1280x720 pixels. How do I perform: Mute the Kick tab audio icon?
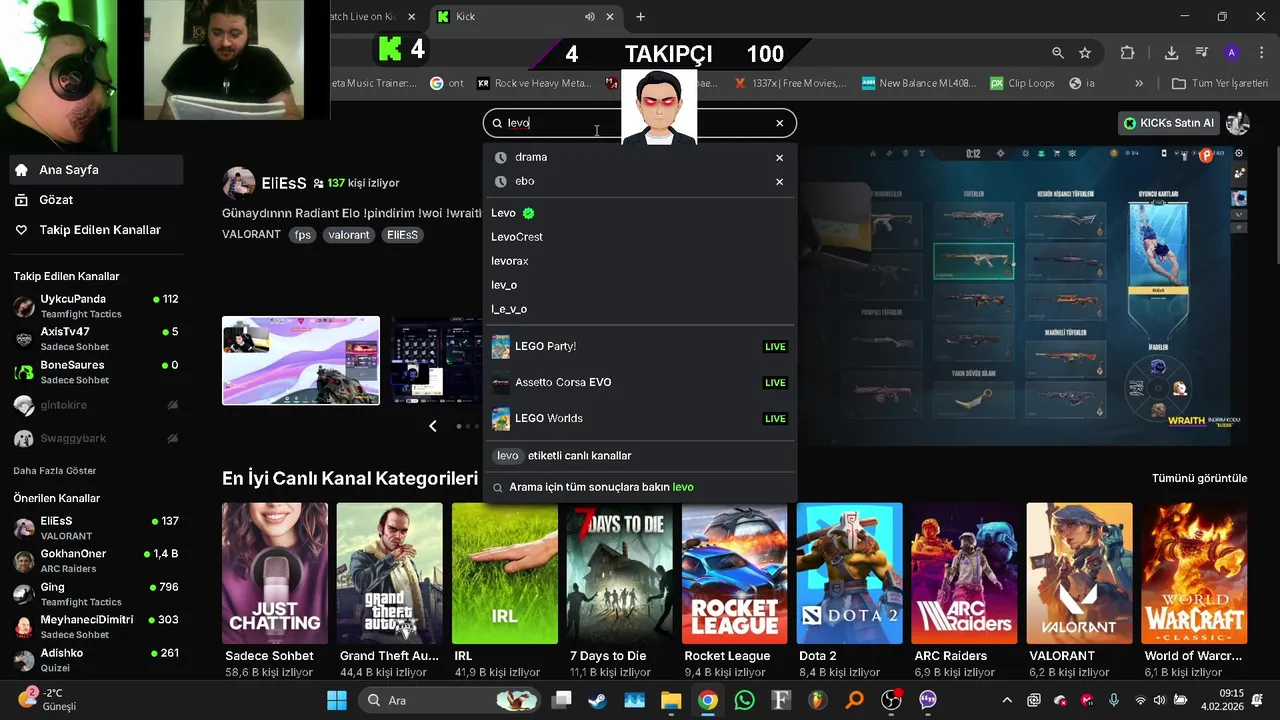[590, 17]
